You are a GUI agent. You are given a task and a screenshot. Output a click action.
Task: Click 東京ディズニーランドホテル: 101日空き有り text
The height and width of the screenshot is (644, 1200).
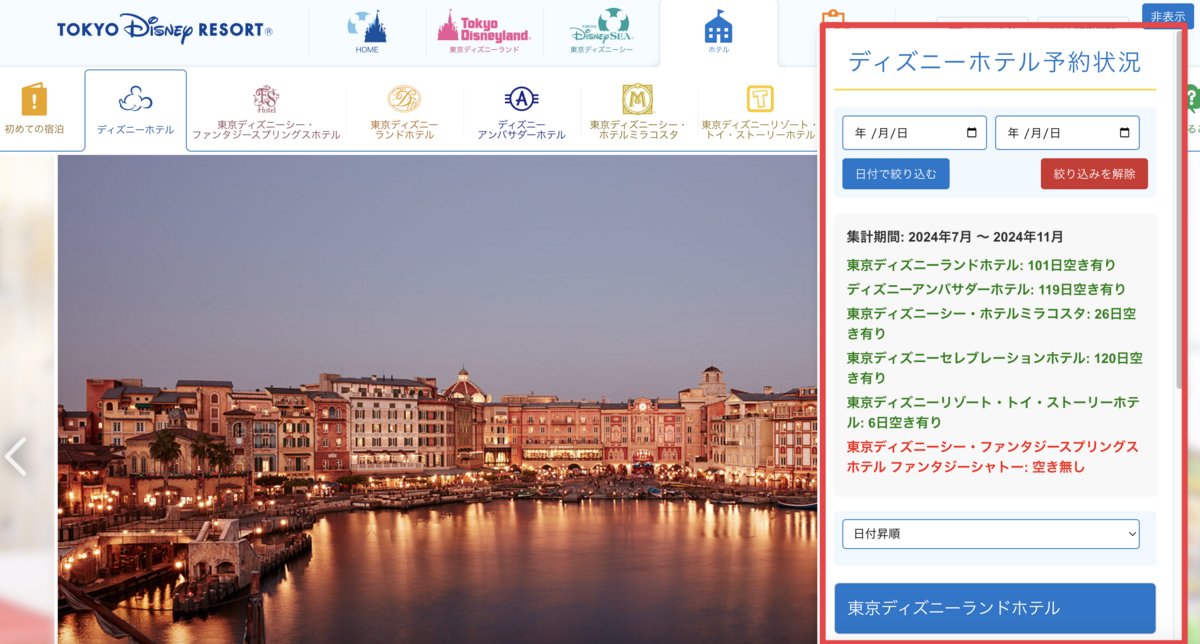[981, 265]
